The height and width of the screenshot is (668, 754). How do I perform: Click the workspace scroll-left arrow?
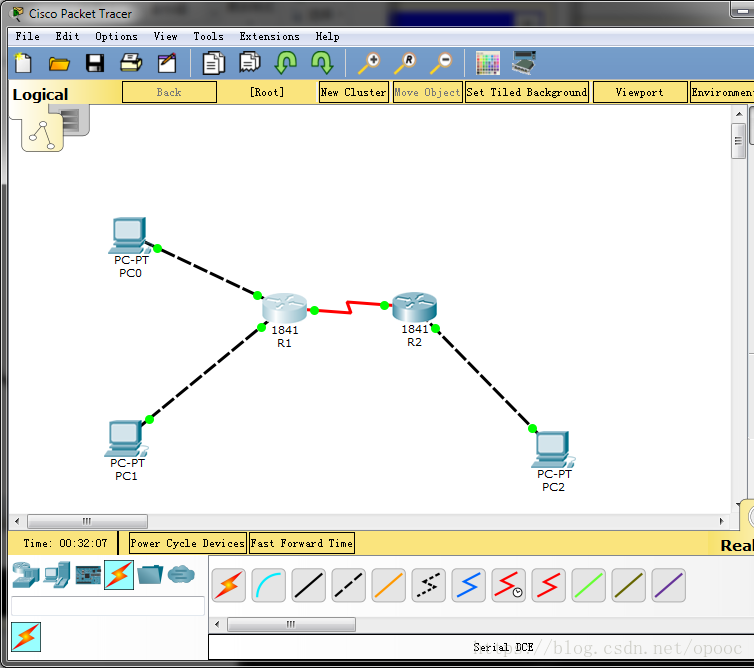[x=17, y=521]
